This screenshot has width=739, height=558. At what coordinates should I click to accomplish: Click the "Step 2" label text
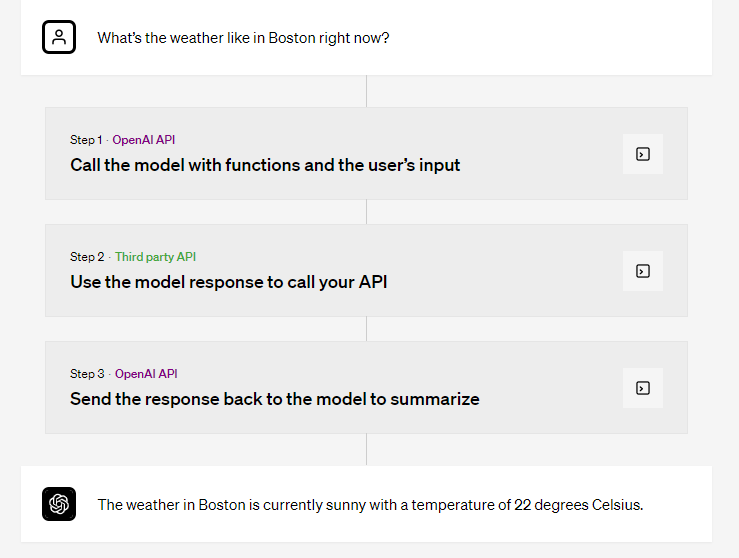click(x=86, y=257)
